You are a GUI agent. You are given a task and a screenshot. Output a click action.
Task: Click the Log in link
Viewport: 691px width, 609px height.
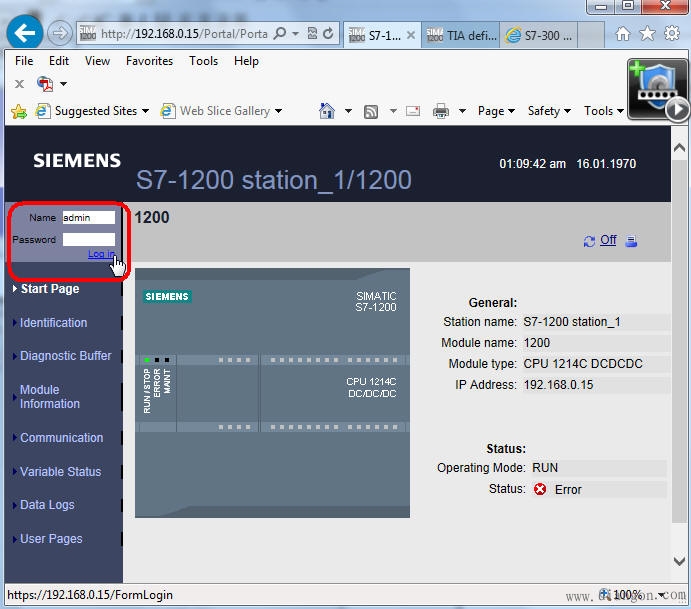click(101, 255)
